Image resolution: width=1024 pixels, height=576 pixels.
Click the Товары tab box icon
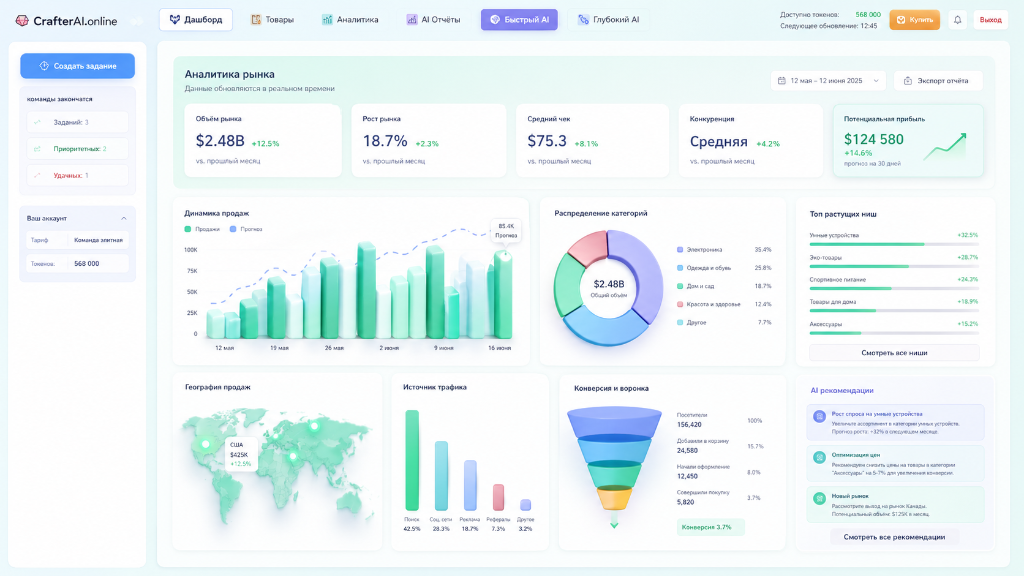pos(256,20)
